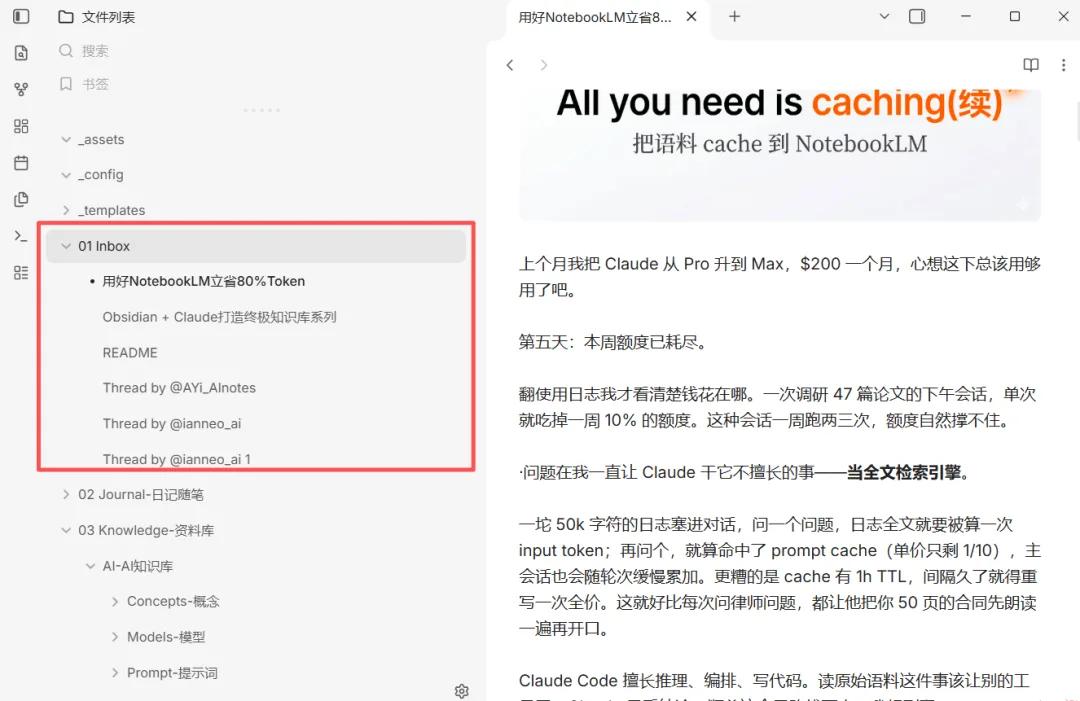Image resolution: width=1080 pixels, height=701 pixels.
Task: Navigate forward with the right arrow
Action: 543,65
